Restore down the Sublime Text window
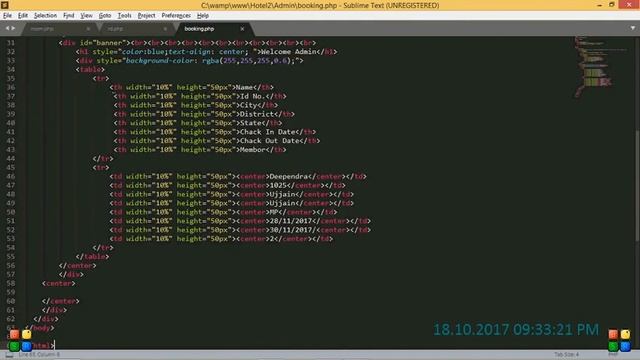 612,5
